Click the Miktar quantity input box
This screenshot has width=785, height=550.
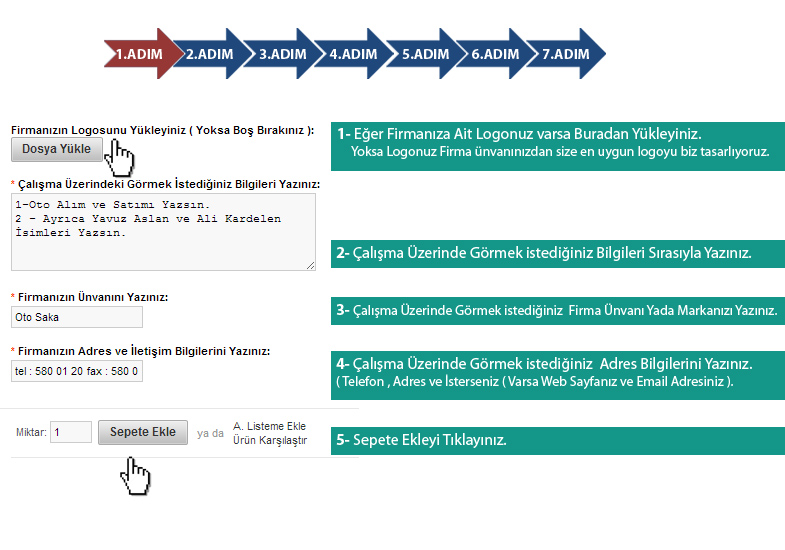point(71,433)
